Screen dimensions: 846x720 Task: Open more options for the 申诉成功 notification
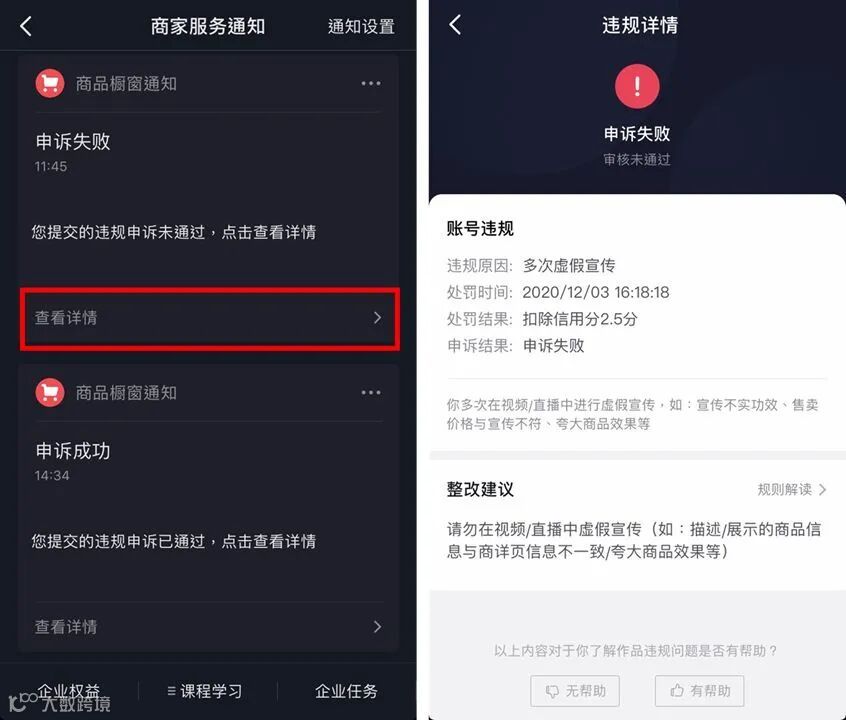tap(371, 393)
